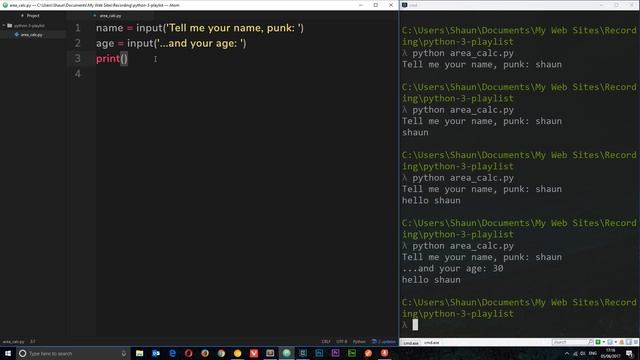This screenshot has height=360, width=640.
Task: Open the clock and date flyout
Action: pyautogui.click(x=611, y=353)
